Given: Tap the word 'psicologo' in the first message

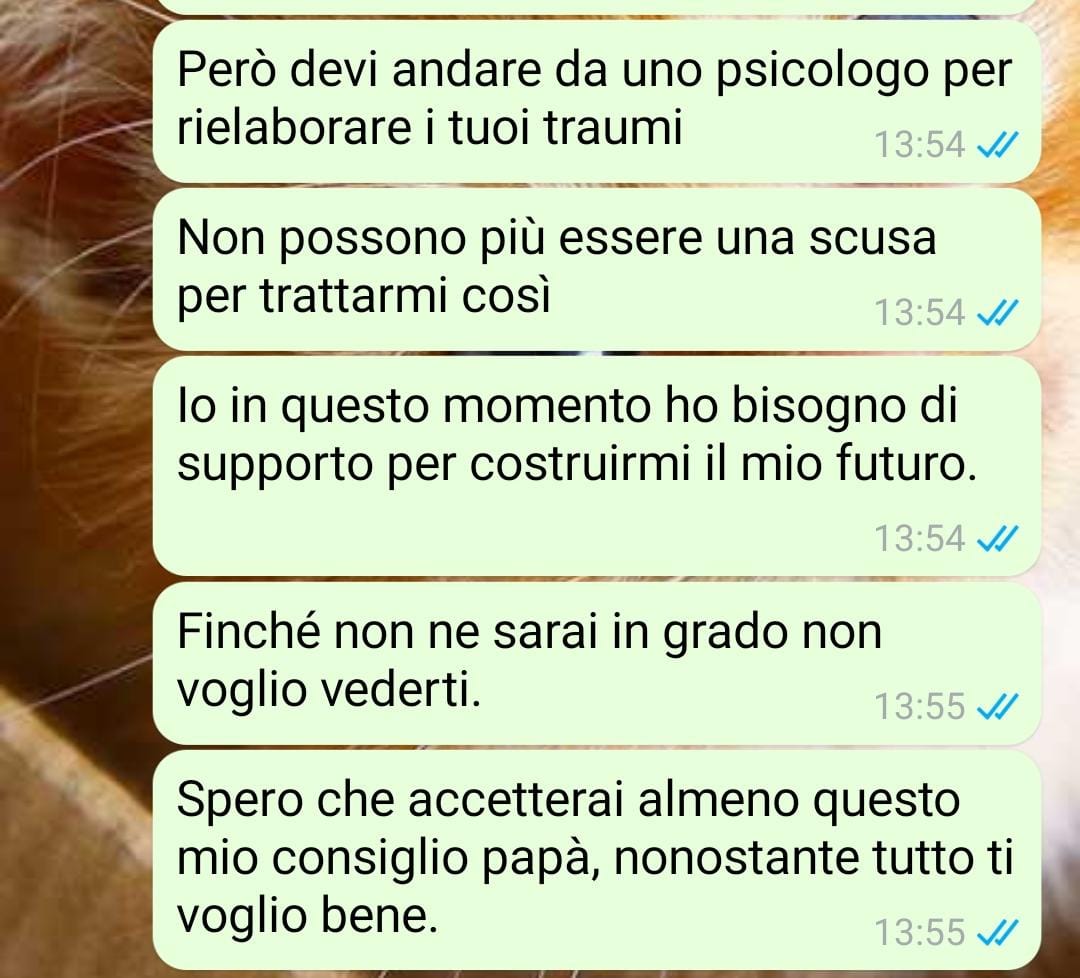Looking at the screenshot, I should point(822,72).
